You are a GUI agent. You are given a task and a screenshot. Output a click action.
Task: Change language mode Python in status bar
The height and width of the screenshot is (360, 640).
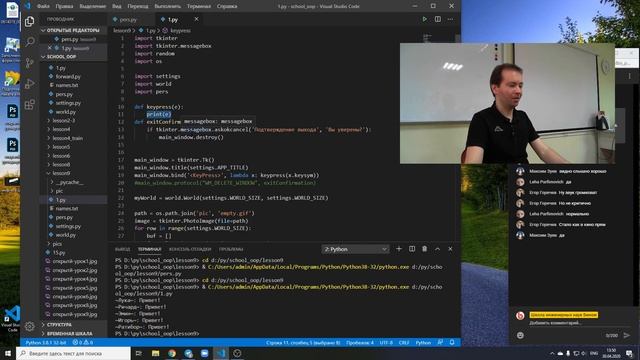[x=423, y=342]
